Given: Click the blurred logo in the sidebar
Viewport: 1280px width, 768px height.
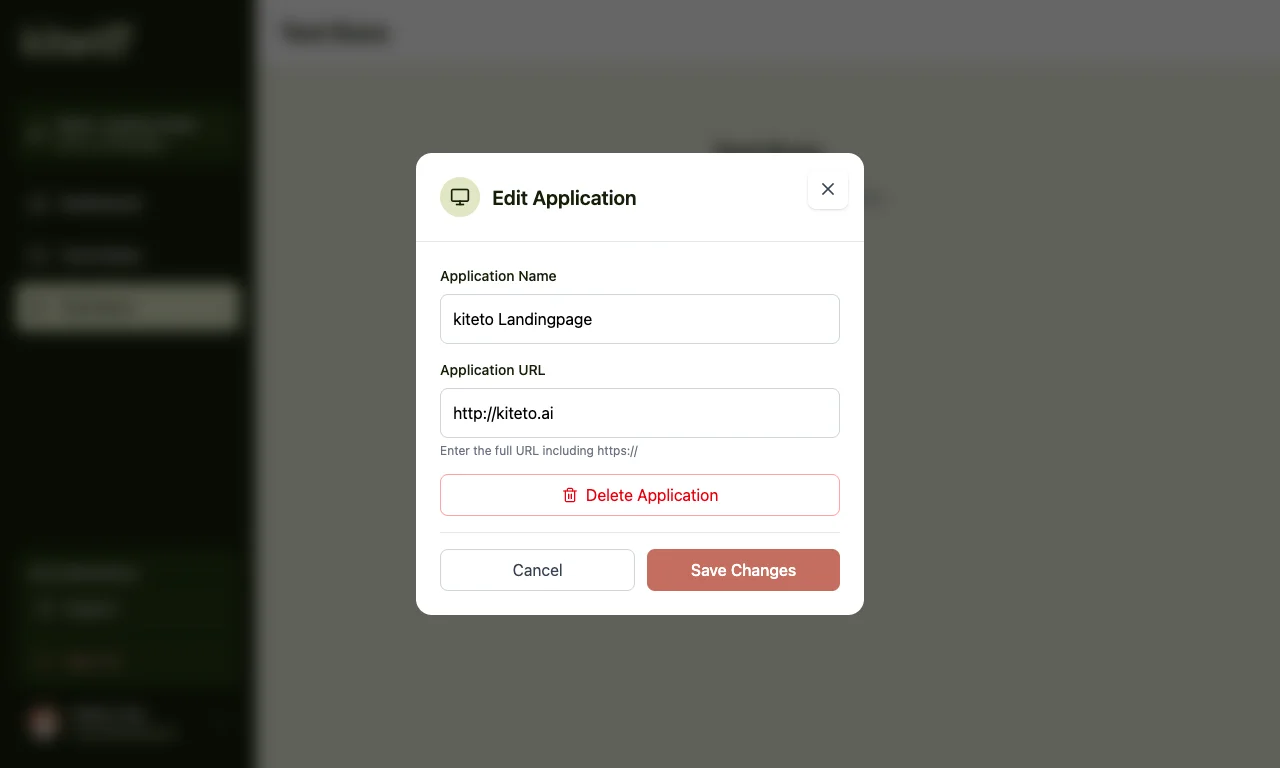Looking at the screenshot, I should tap(75, 41).
